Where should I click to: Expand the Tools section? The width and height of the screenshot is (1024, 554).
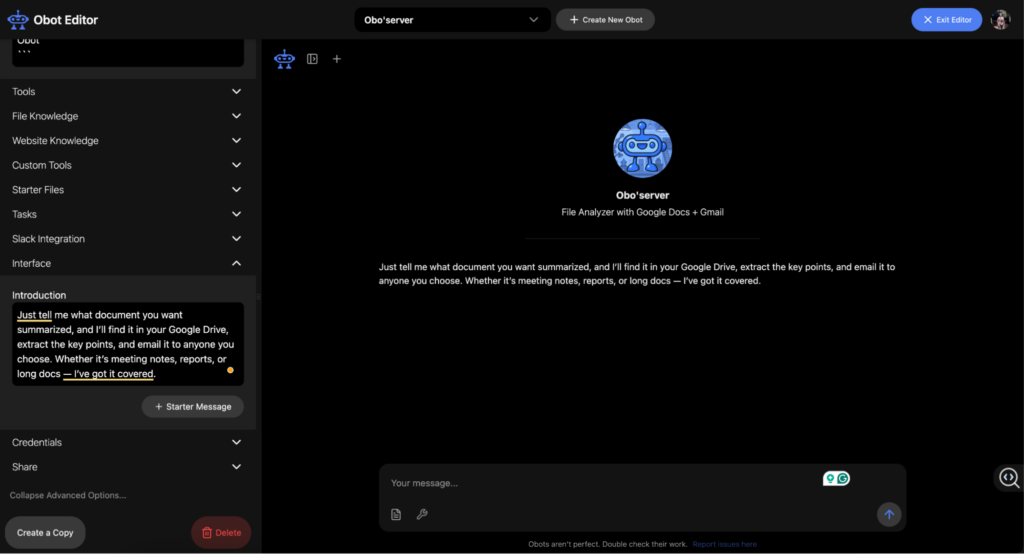(x=127, y=91)
